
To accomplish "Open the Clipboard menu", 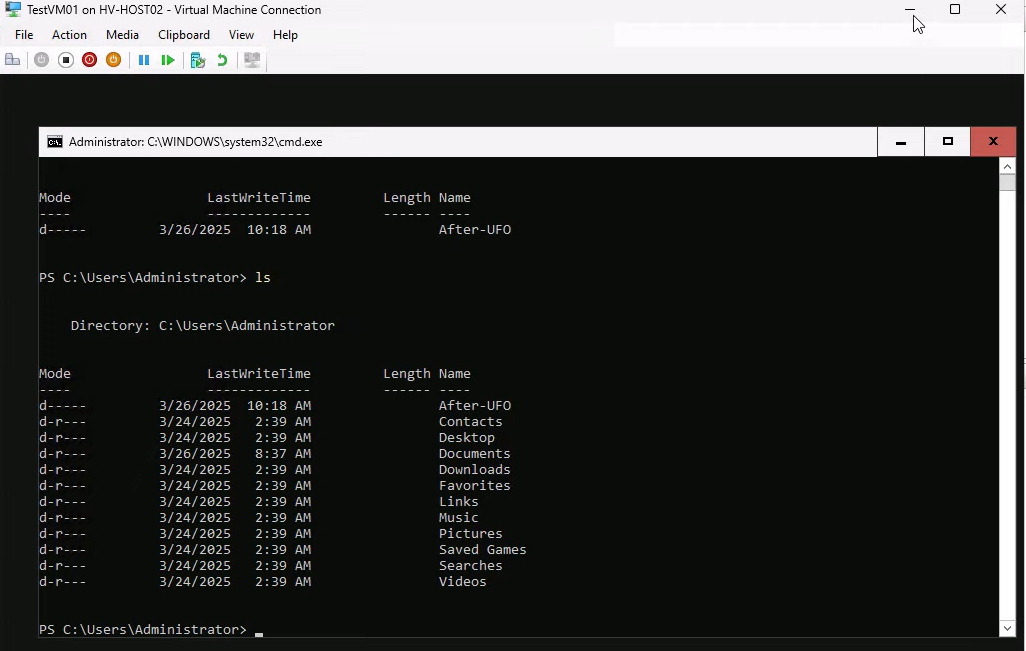I will [x=184, y=35].
